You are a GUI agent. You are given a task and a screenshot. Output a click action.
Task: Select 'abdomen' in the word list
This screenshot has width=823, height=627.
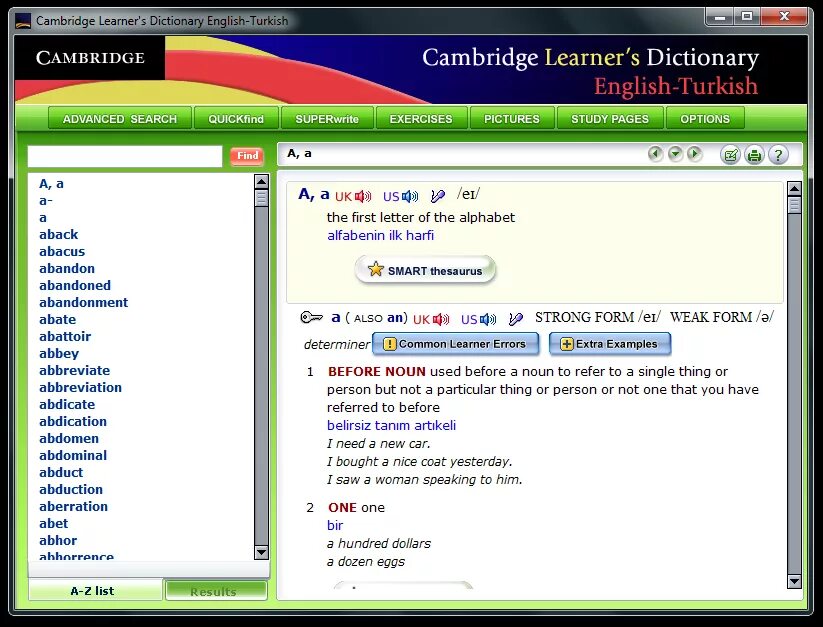point(69,439)
